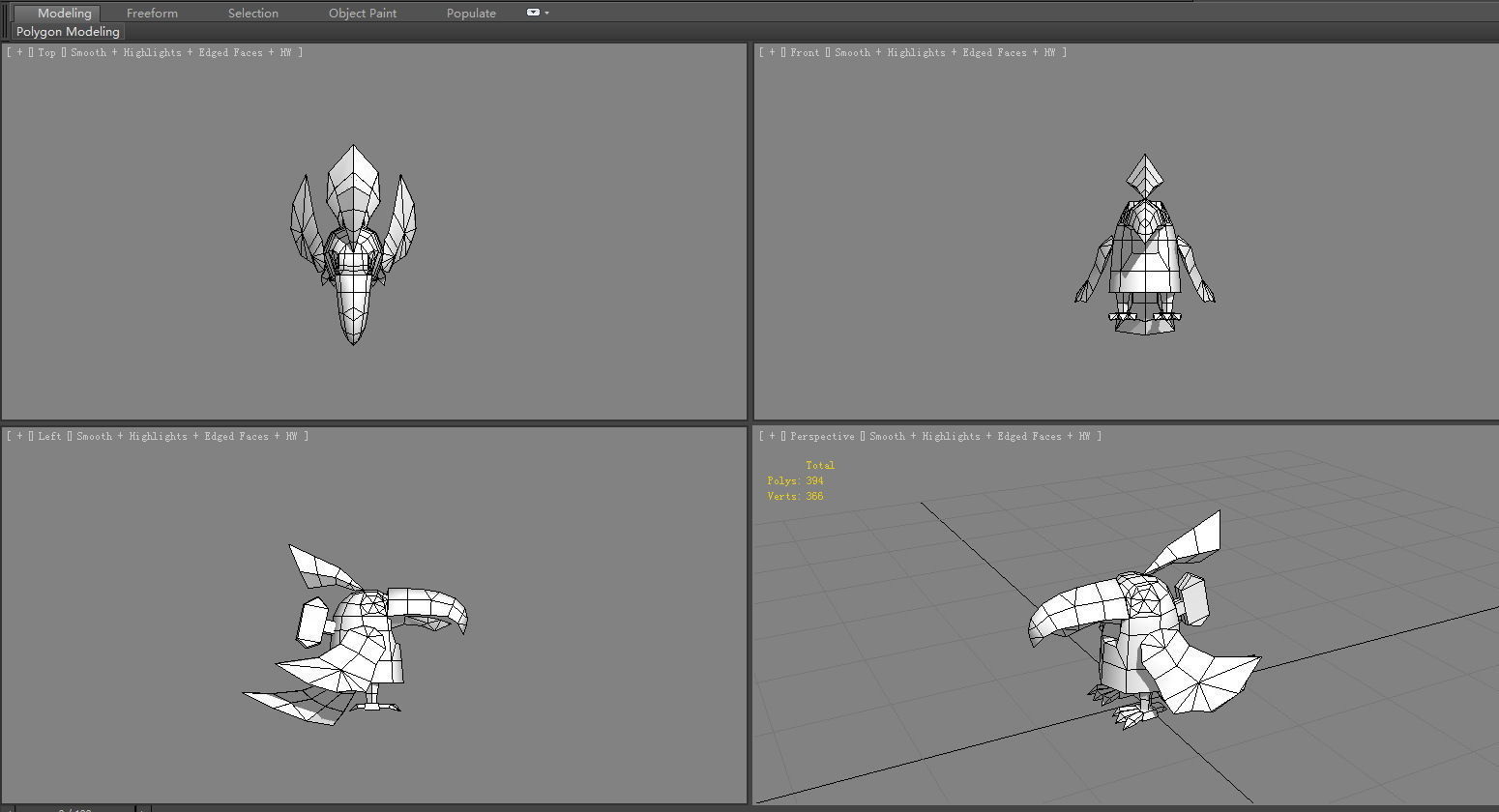This screenshot has height=812, width=1499.
Task: Click the Perspective viewport point-of-view label
Action: pos(822,436)
